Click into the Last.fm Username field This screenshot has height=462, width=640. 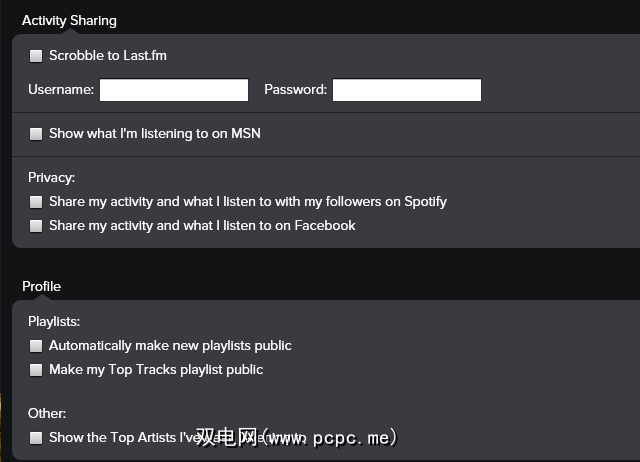click(x=173, y=90)
